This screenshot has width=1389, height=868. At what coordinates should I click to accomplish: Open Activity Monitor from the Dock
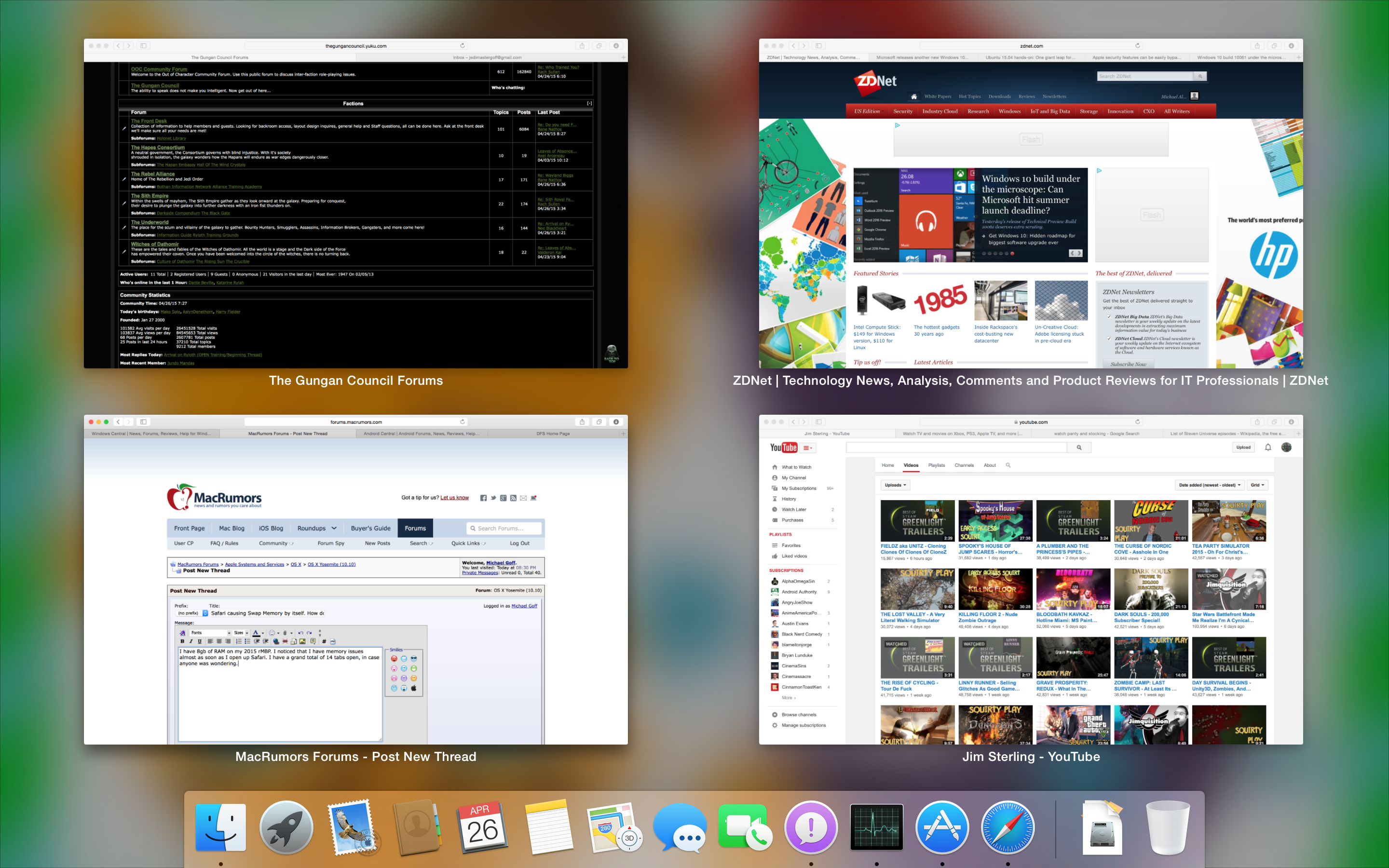point(876,827)
